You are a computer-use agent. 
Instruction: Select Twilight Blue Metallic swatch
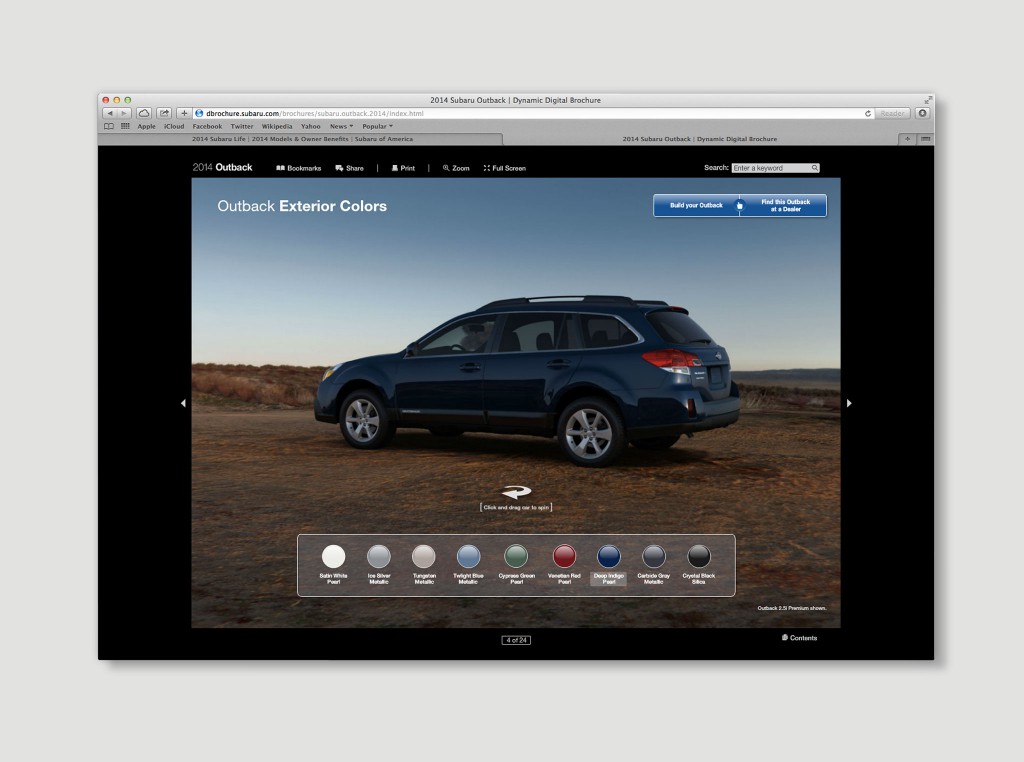click(x=468, y=557)
